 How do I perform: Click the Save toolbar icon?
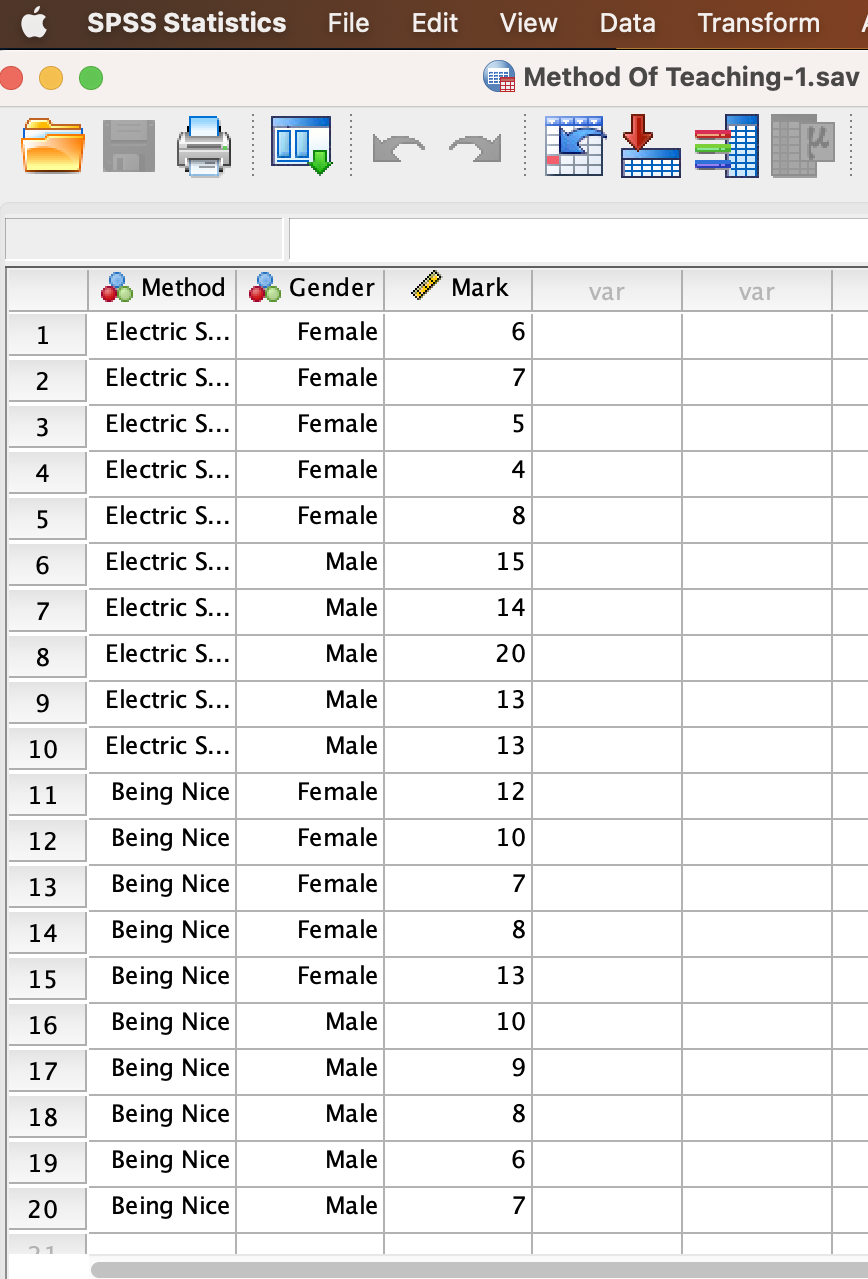tap(128, 145)
